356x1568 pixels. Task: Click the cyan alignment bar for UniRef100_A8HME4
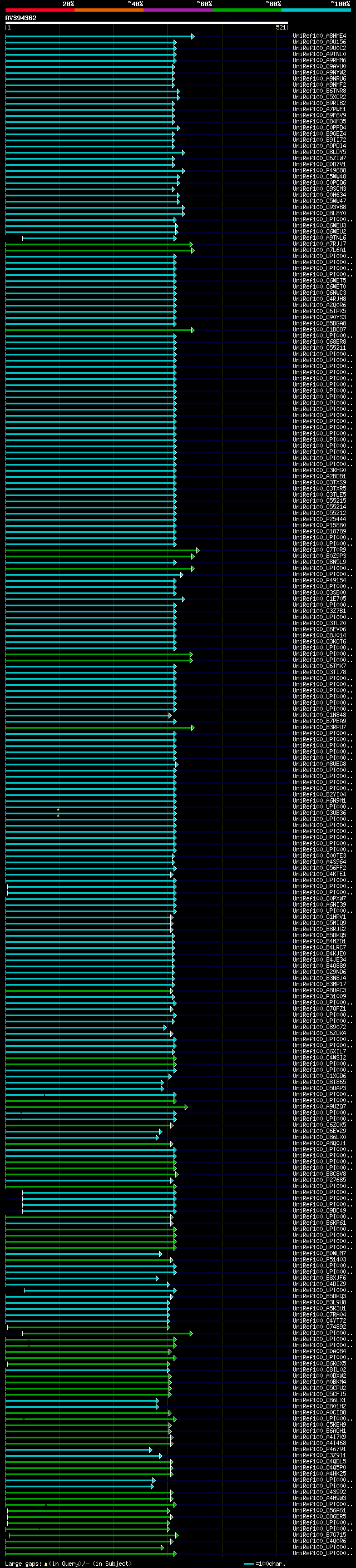(100, 37)
